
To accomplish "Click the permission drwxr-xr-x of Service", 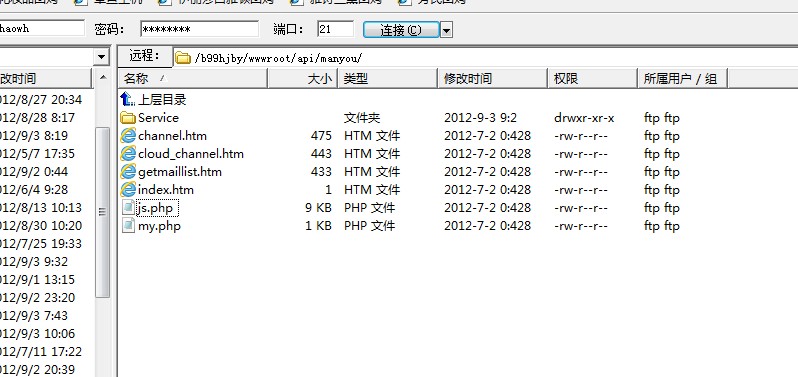I will pos(584,118).
